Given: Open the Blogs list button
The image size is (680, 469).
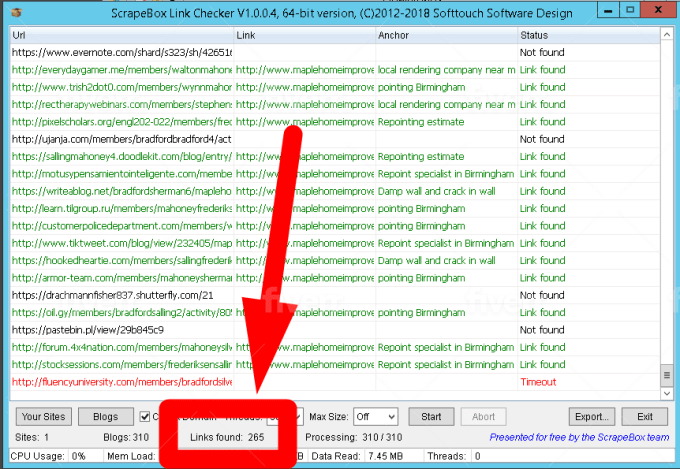Looking at the screenshot, I should (x=105, y=417).
